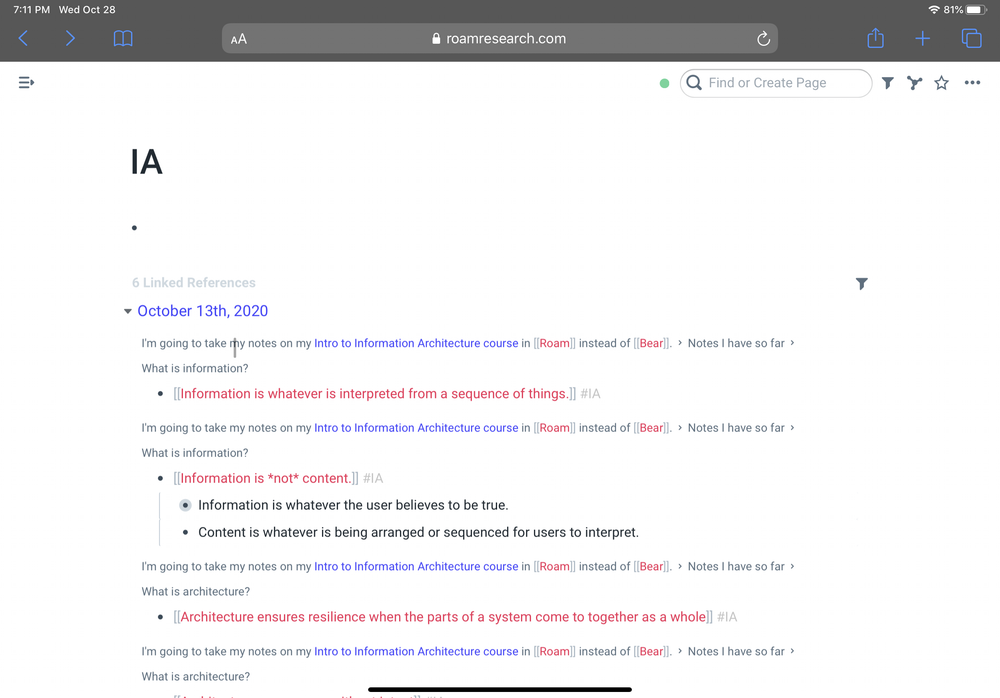This screenshot has width=1000, height=698.
Task: Click bullet of 'Information is *not* content' block
Action: (x=160, y=479)
